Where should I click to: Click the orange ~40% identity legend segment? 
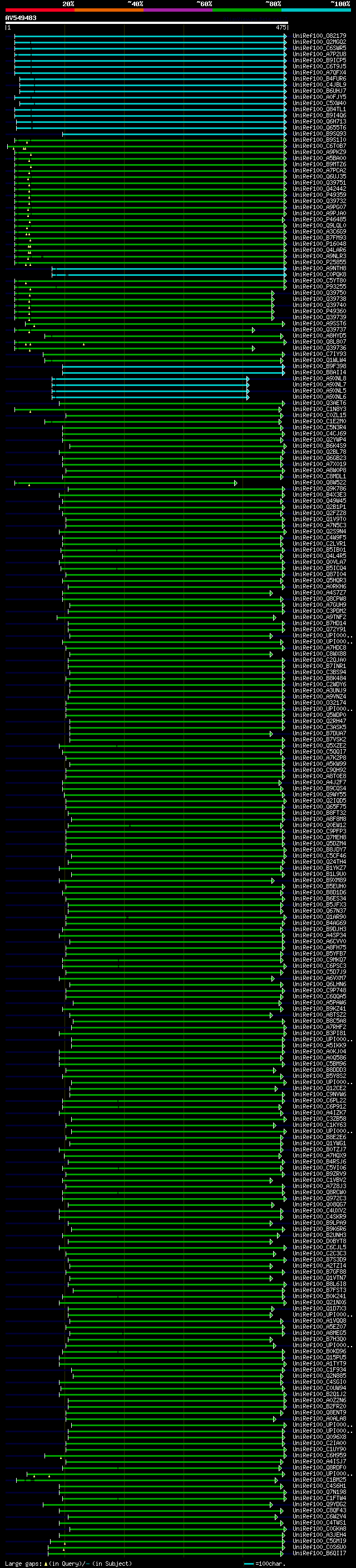coord(109,10)
